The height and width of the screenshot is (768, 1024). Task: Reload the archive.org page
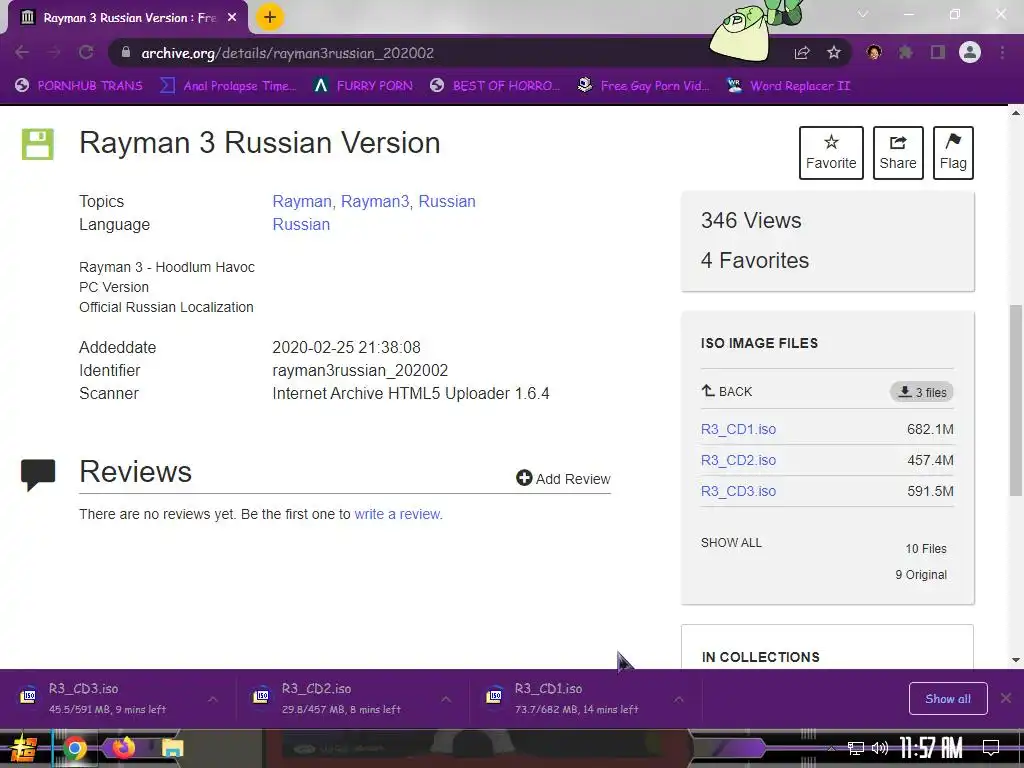[86, 52]
